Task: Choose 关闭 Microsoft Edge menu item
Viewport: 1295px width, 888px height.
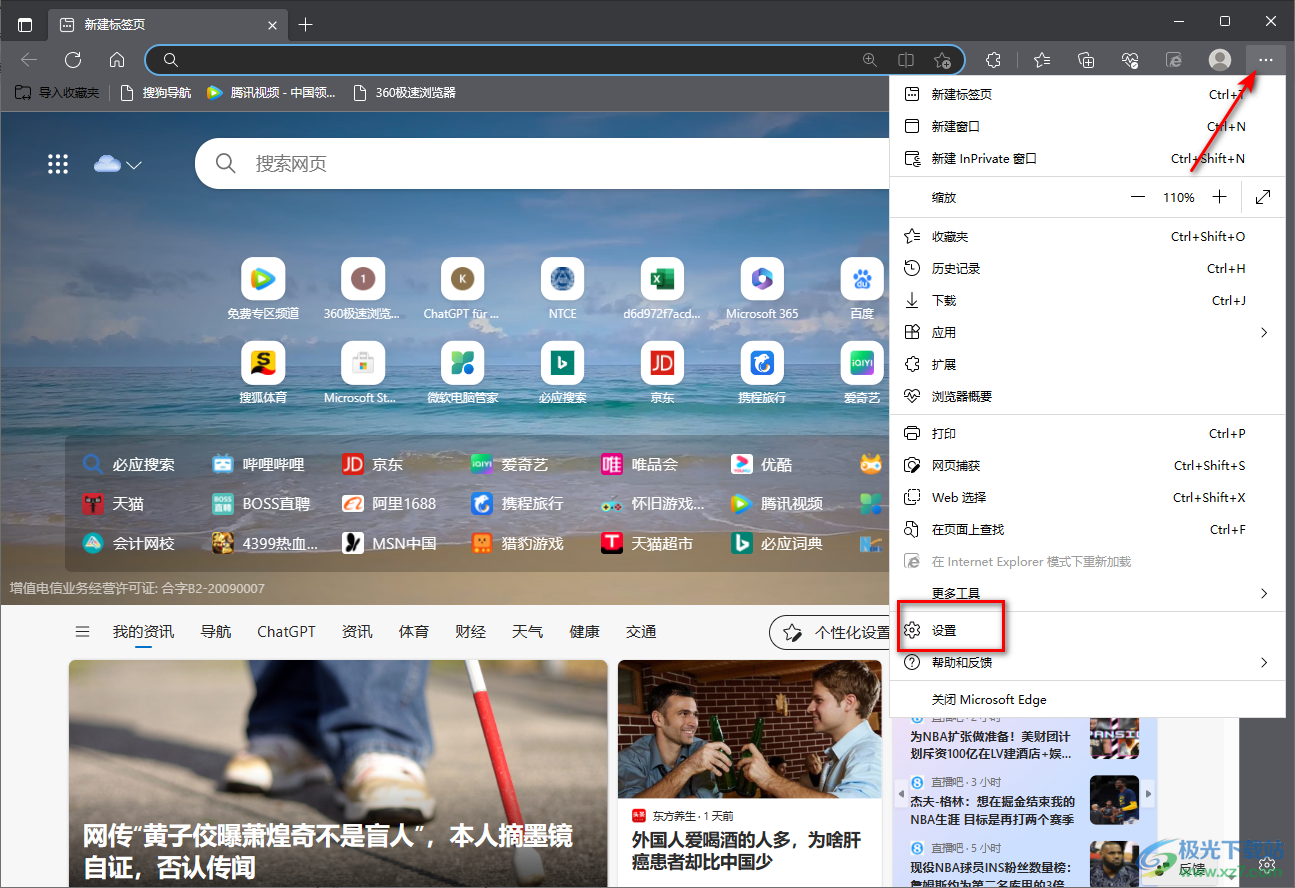Action: [1087, 700]
